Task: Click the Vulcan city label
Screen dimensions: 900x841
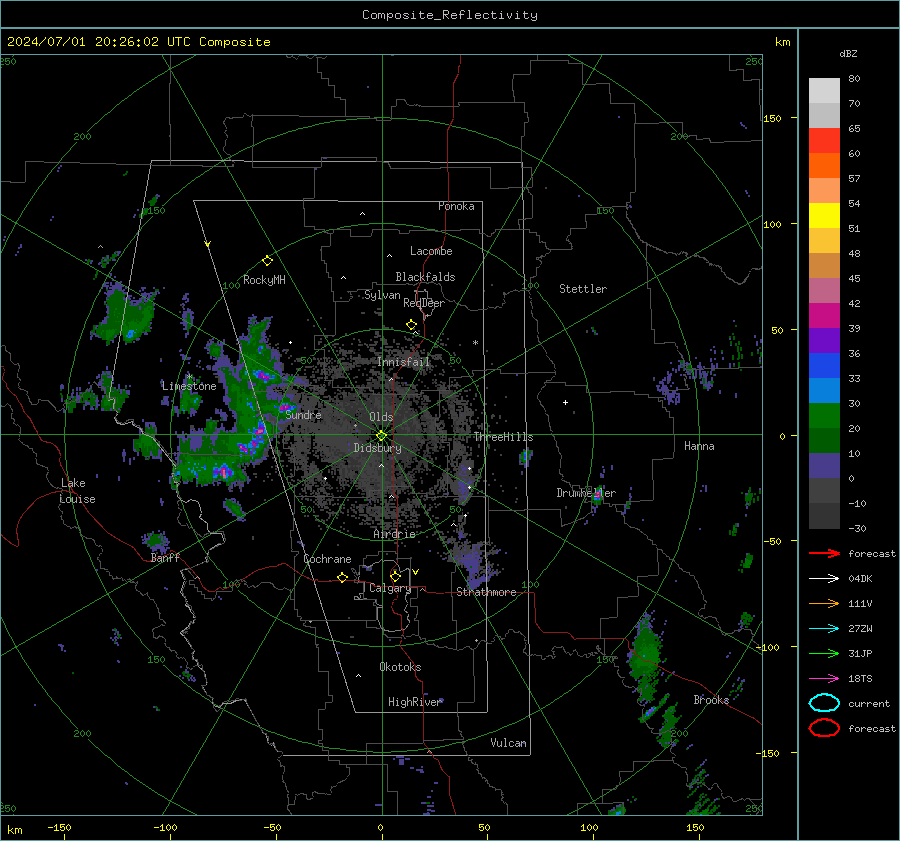Action: (x=508, y=743)
